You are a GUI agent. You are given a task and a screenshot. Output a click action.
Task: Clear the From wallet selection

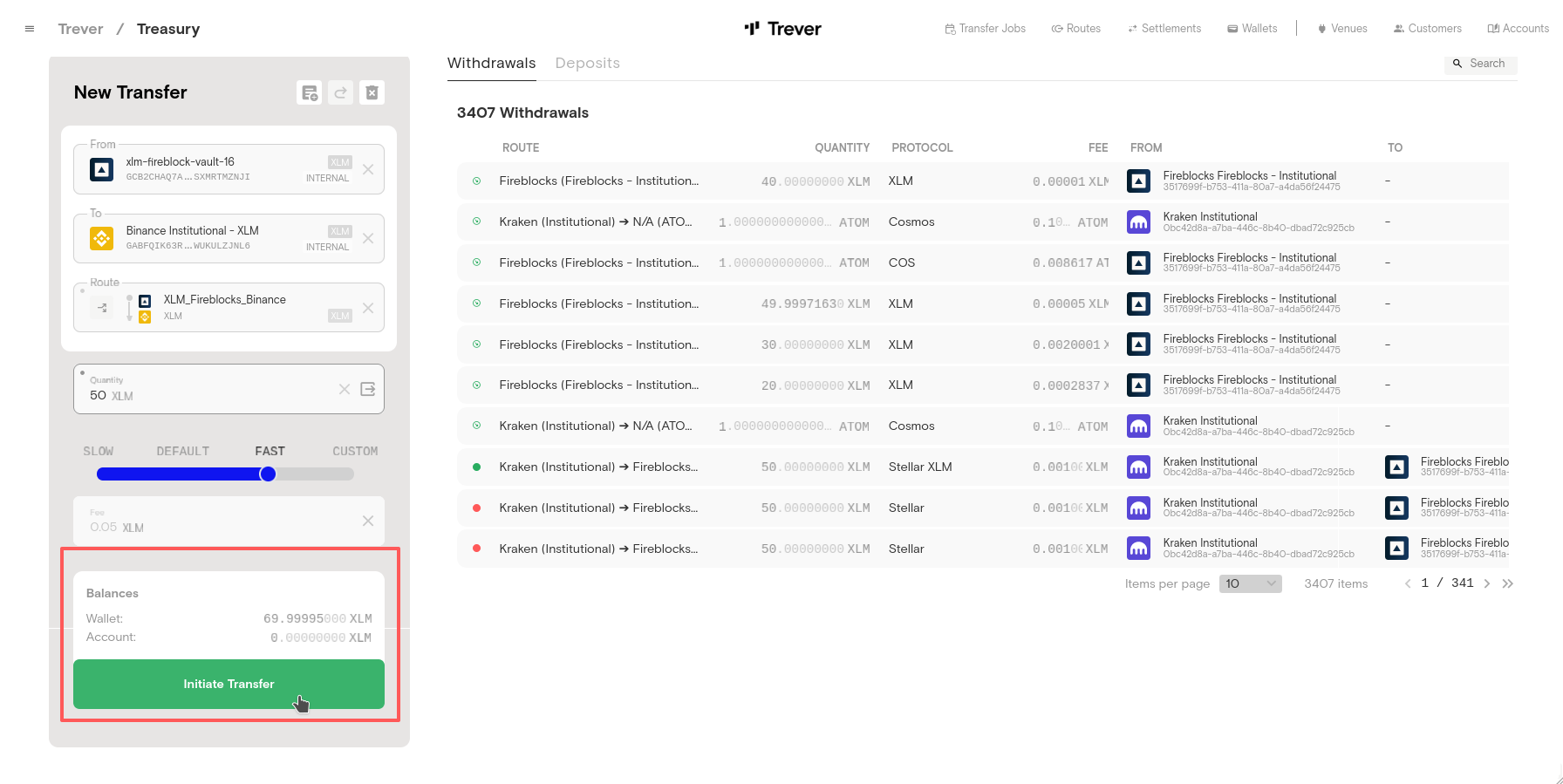tap(368, 169)
